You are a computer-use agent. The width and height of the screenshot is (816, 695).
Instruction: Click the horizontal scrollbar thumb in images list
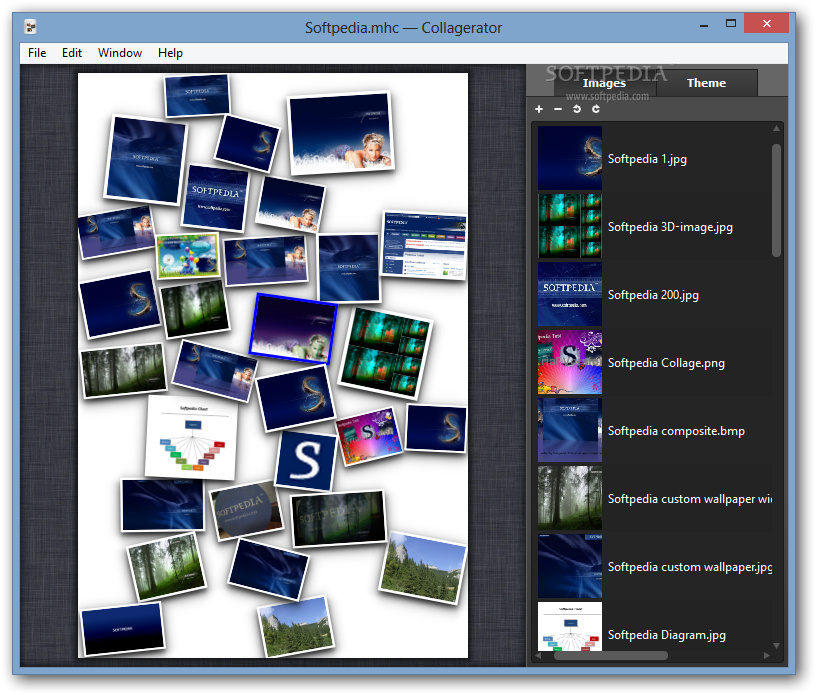point(610,655)
